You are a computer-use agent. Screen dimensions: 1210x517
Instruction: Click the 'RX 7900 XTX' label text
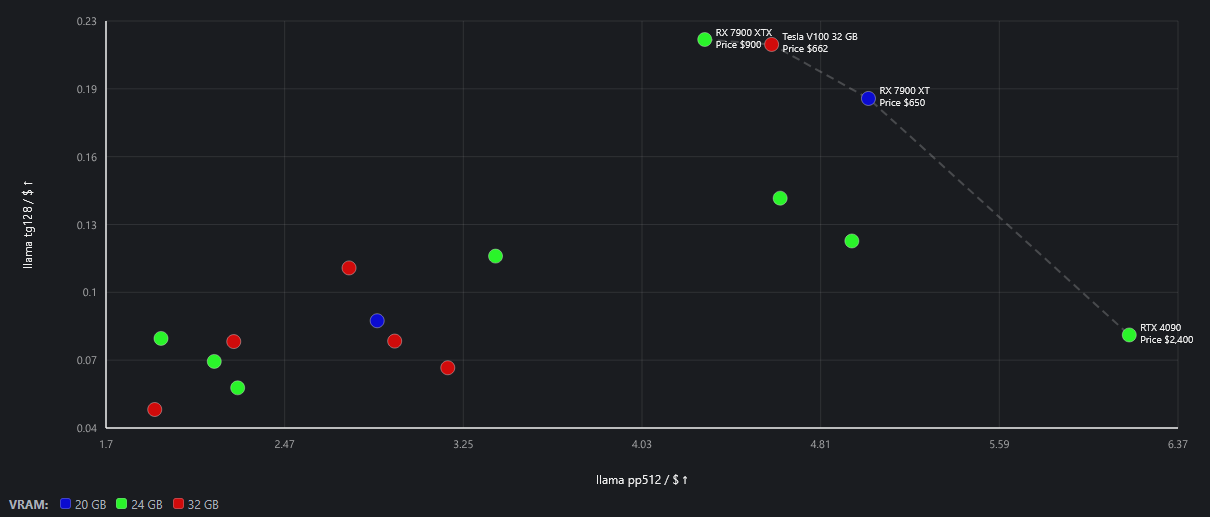[x=744, y=33]
